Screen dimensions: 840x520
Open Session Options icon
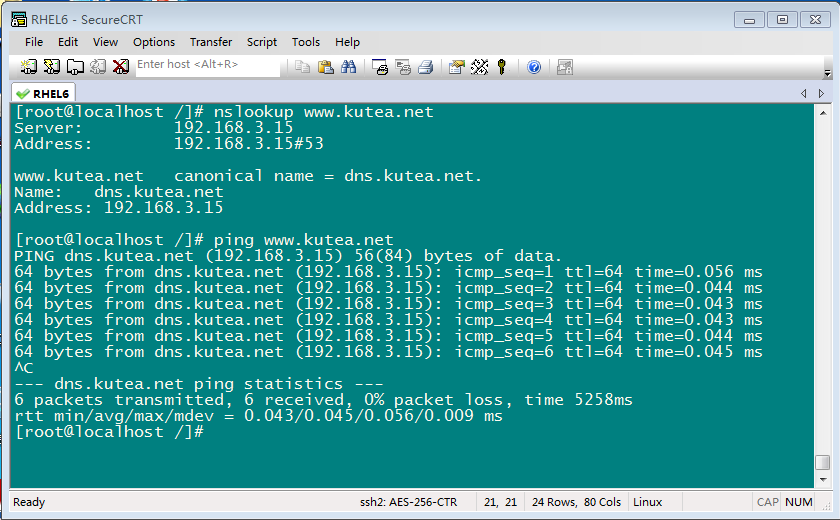456,67
